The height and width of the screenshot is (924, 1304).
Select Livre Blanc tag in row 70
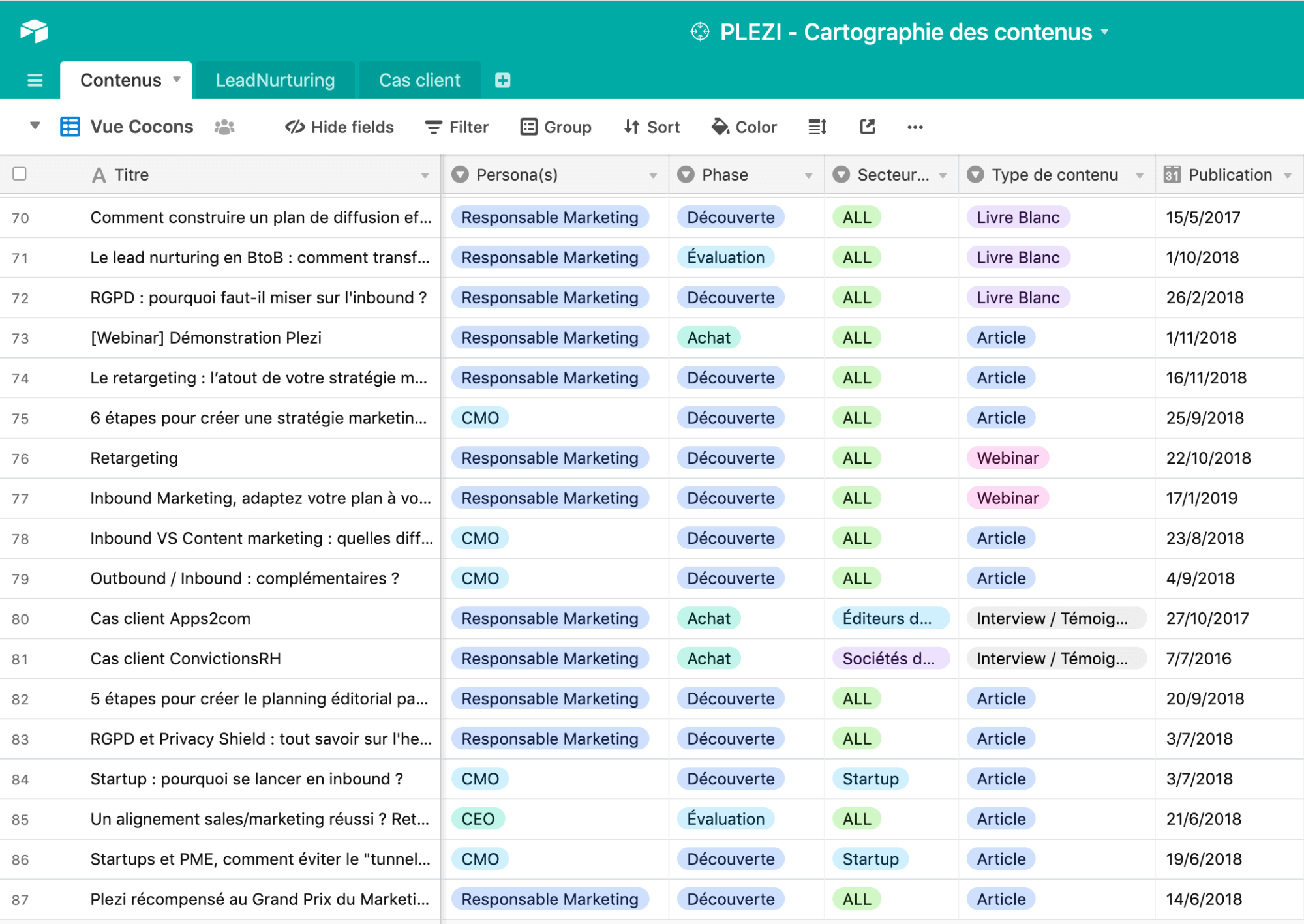(x=1018, y=217)
